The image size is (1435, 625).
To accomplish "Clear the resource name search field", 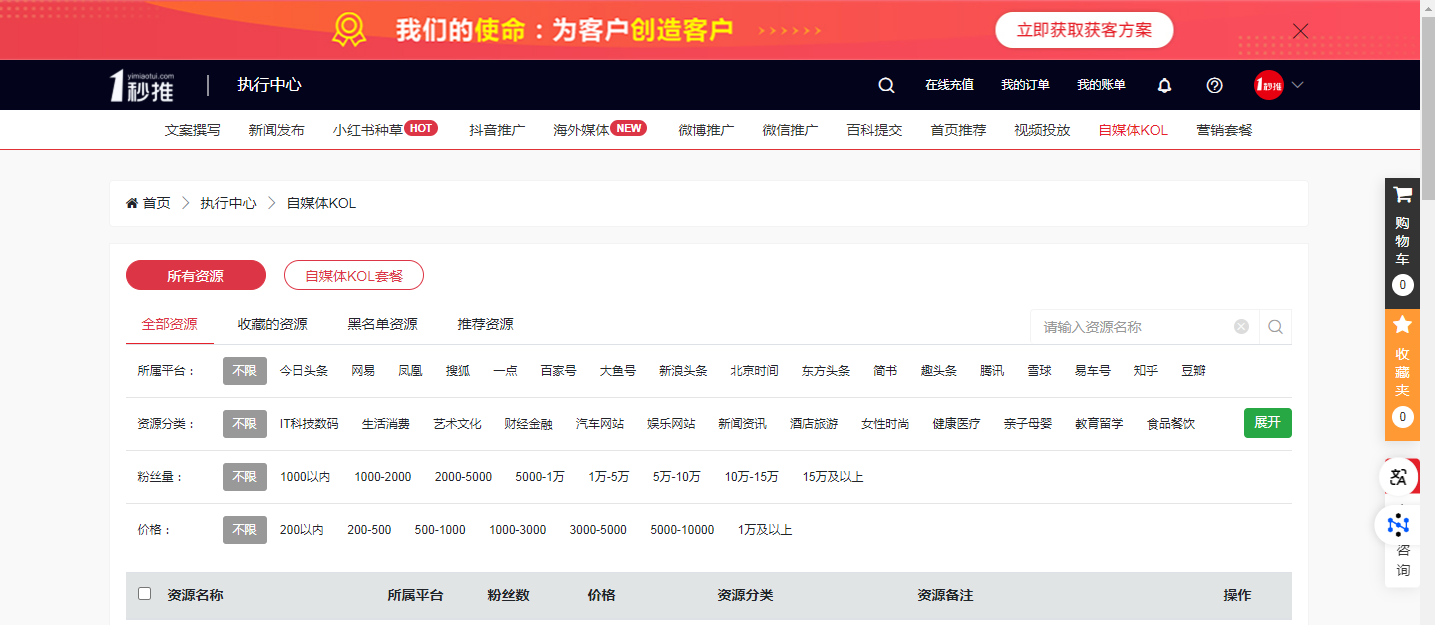I will click(1241, 326).
